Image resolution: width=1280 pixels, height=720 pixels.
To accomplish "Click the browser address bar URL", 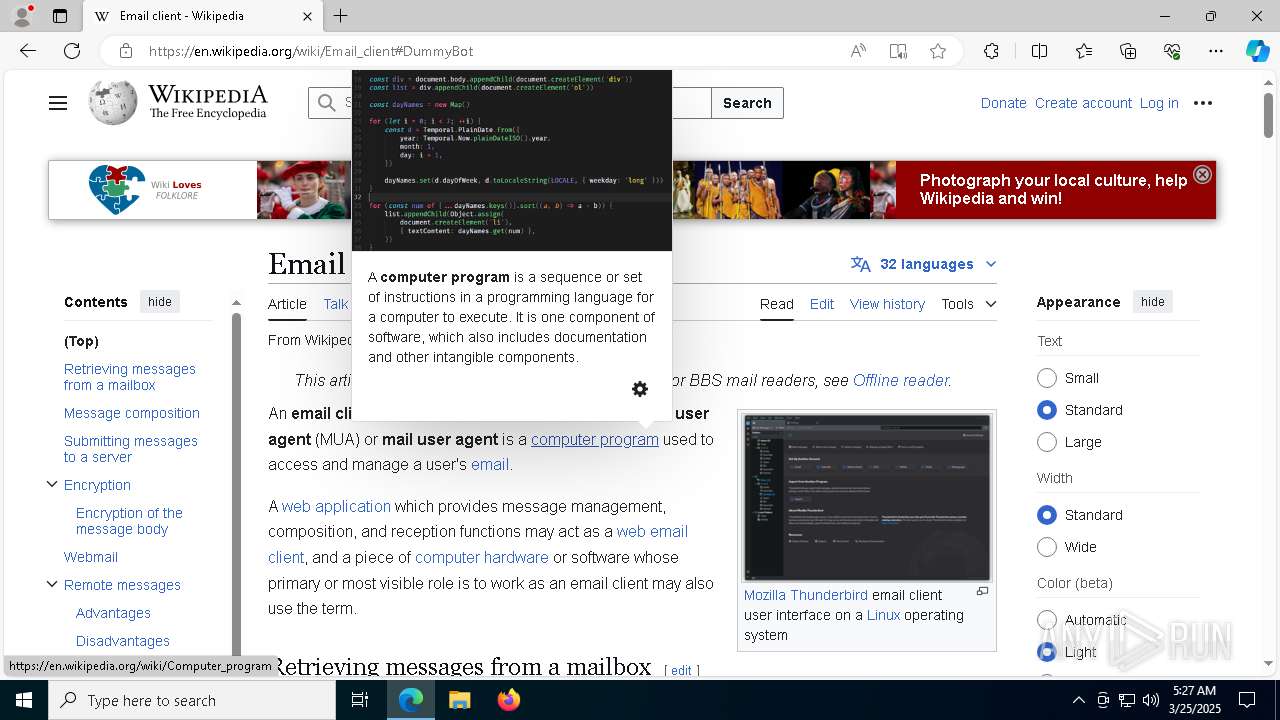I will tap(311, 51).
